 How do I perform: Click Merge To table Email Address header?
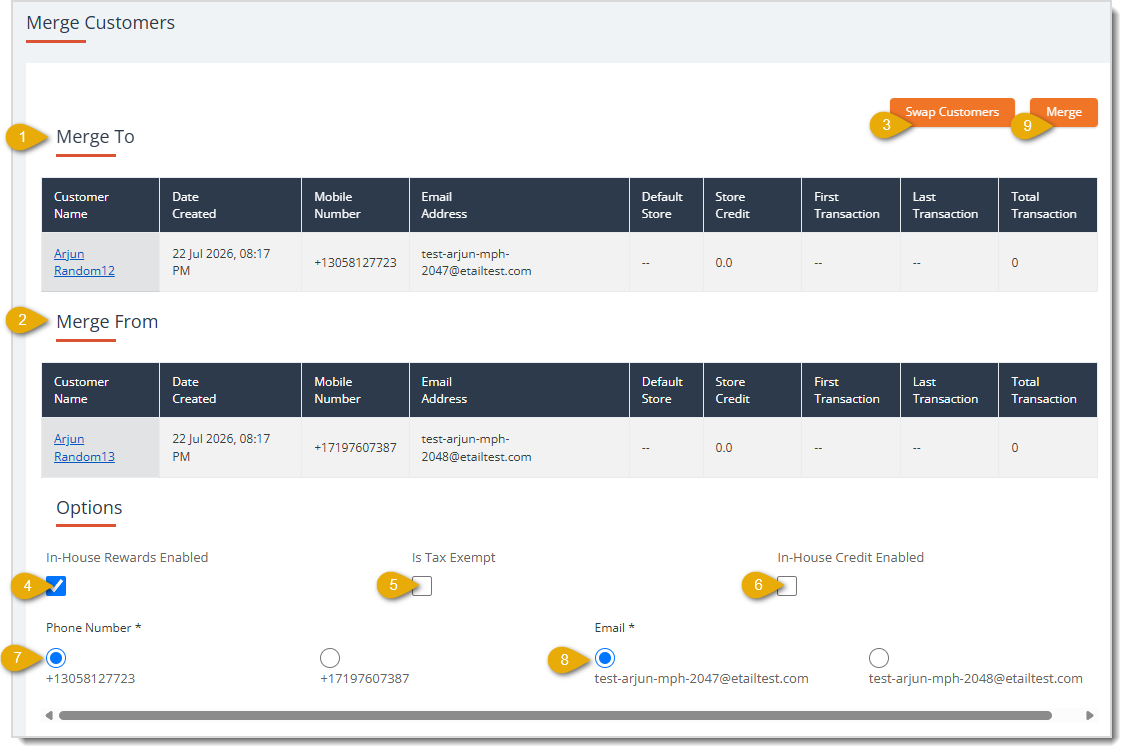tap(519, 205)
